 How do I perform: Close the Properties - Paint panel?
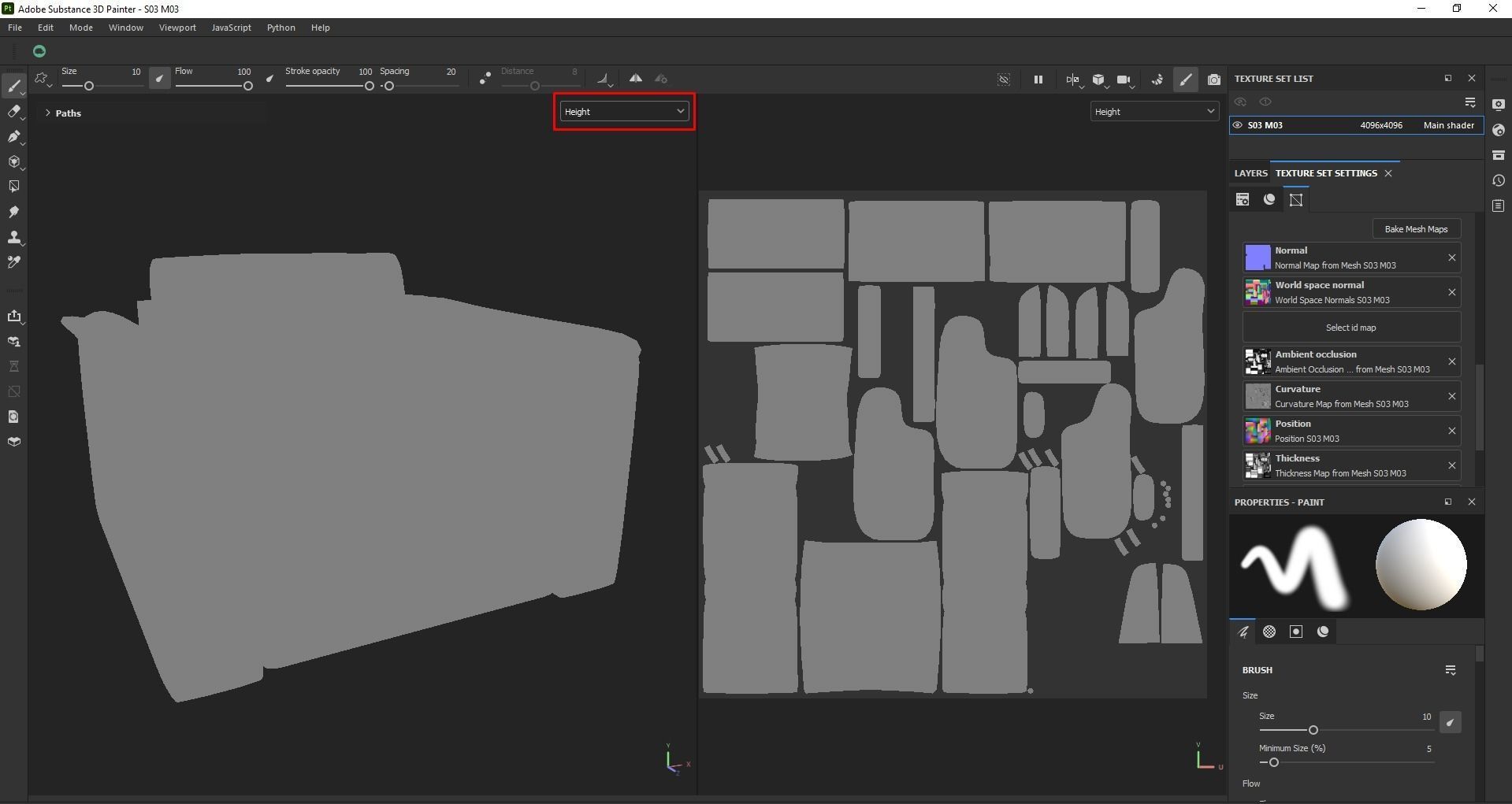1472,502
